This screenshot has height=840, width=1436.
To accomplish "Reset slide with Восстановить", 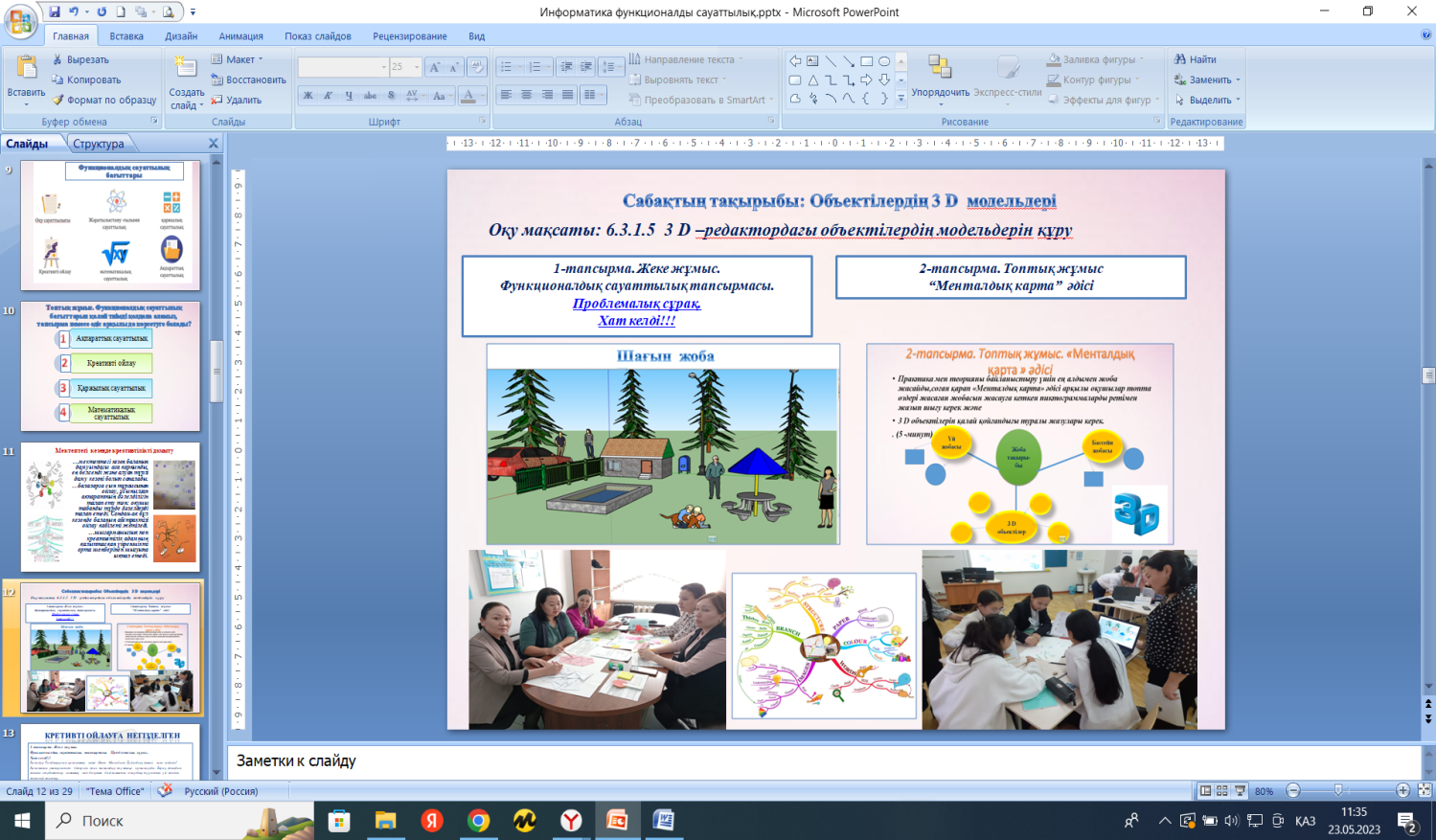I will (x=248, y=79).
